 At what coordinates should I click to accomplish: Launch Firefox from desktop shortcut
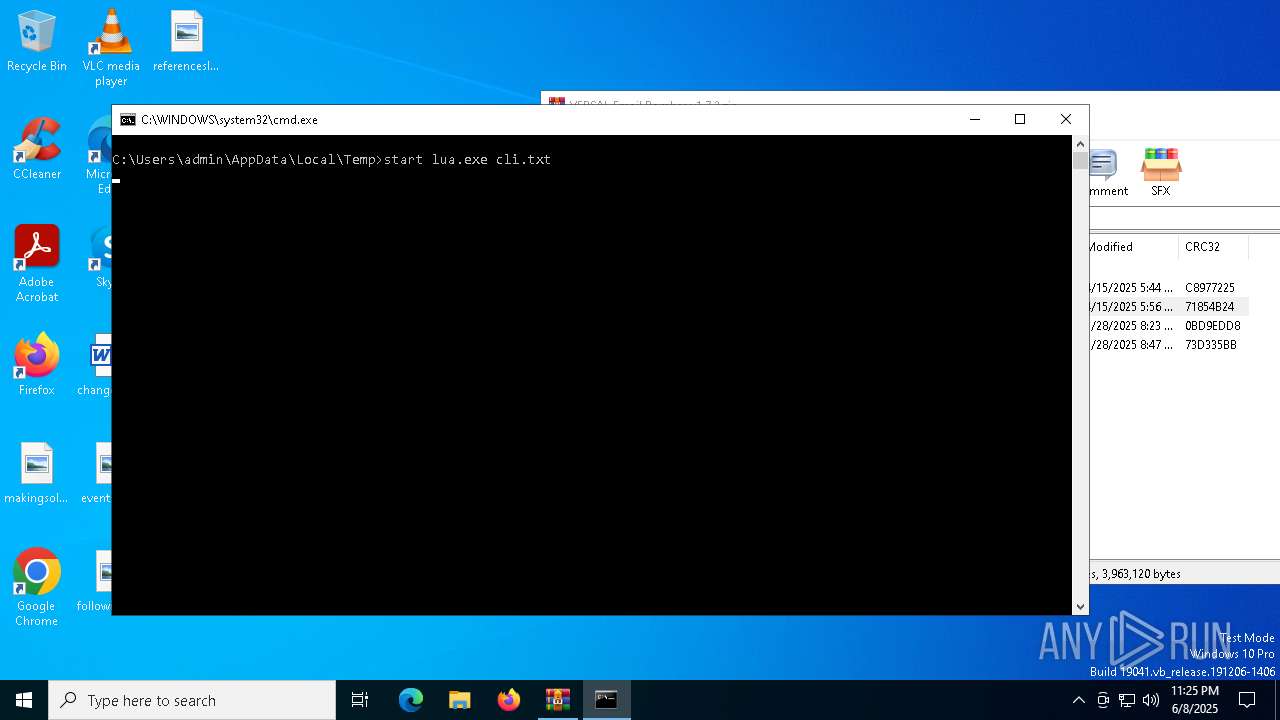click(x=37, y=365)
